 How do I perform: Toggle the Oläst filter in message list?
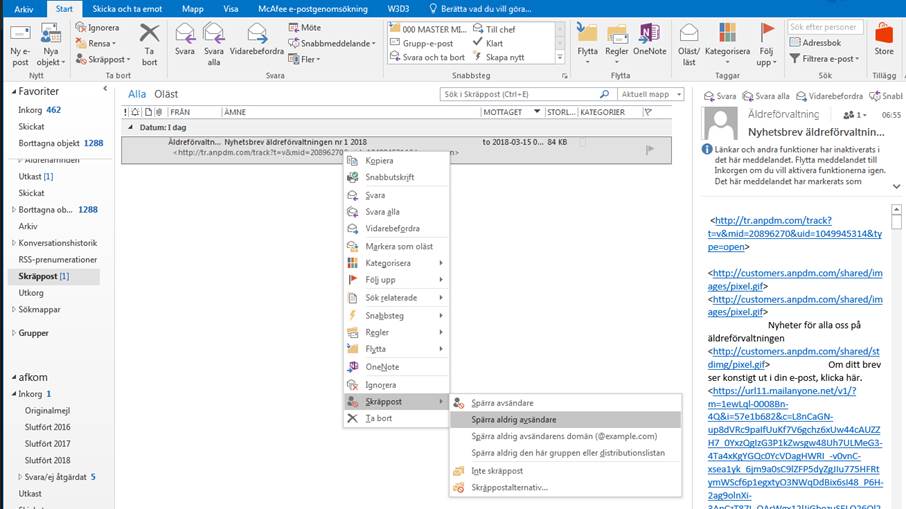point(166,94)
